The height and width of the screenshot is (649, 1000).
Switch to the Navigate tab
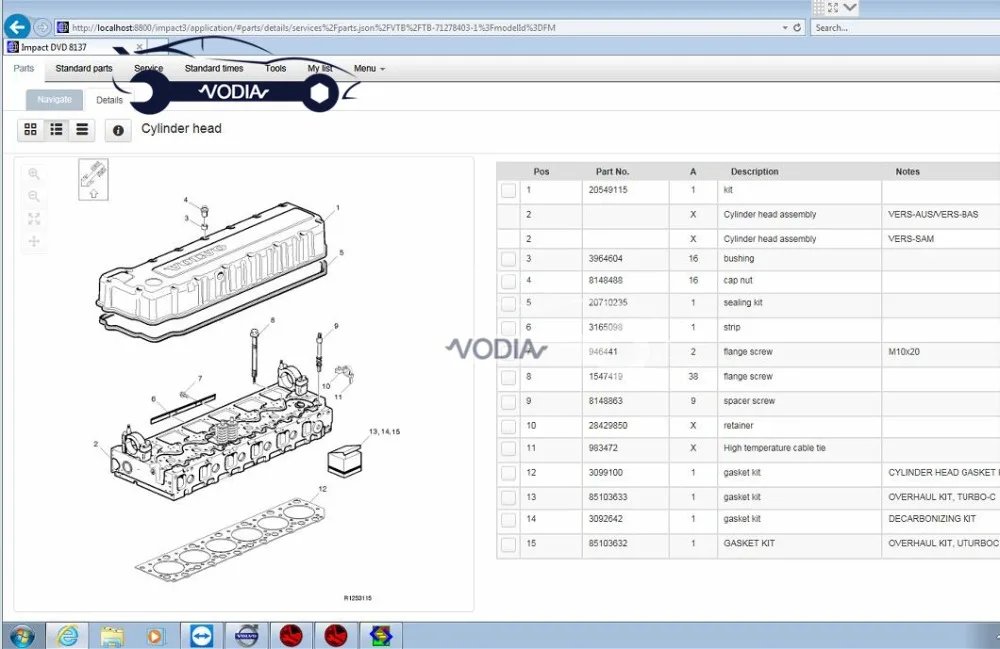click(54, 99)
